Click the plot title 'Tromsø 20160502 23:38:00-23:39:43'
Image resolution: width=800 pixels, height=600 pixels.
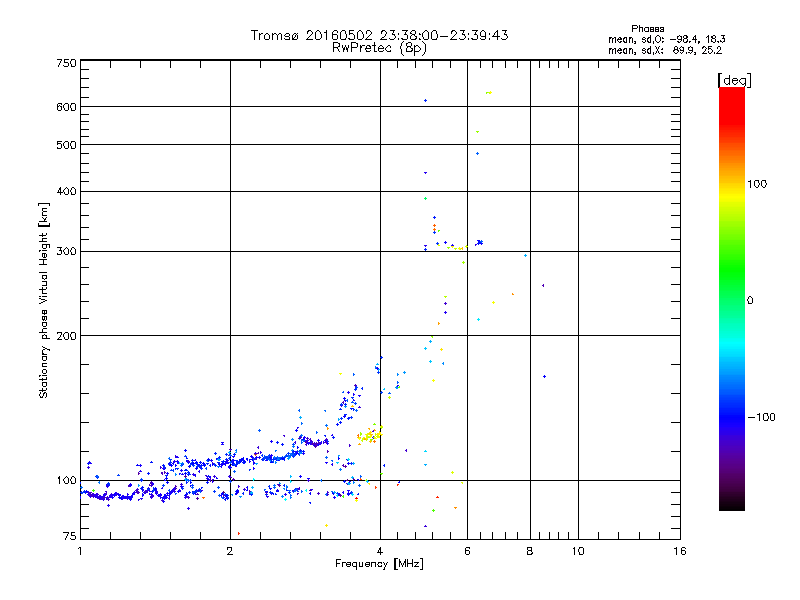click(x=379, y=35)
